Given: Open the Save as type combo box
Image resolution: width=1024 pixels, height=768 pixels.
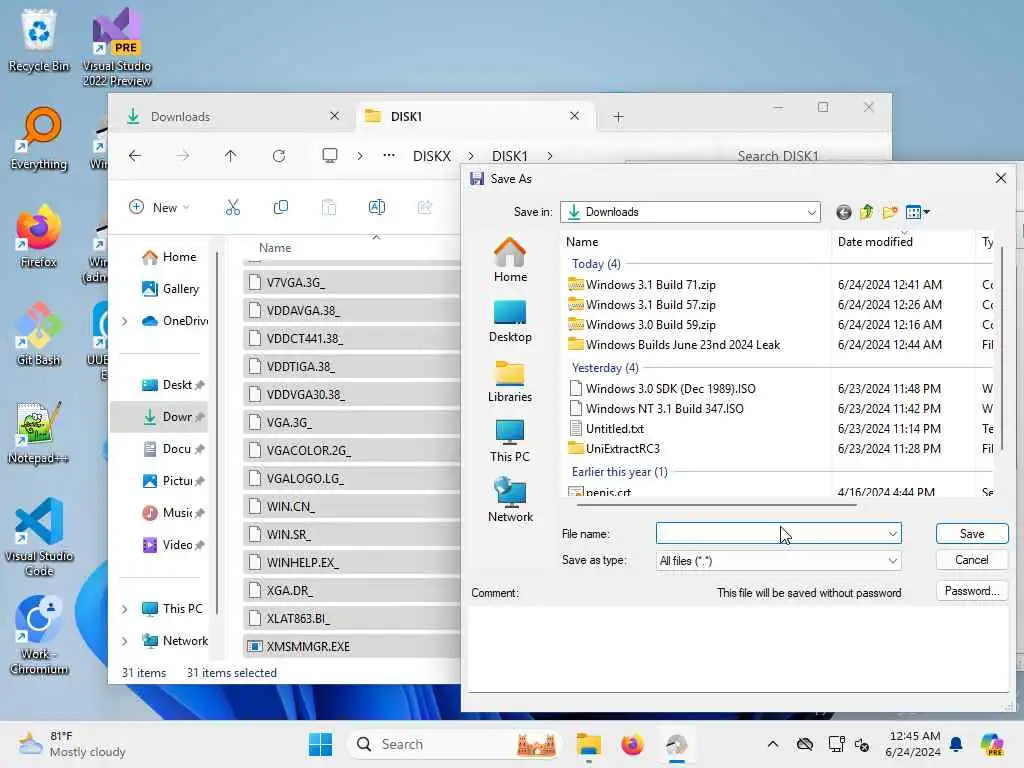Looking at the screenshot, I should [x=778, y=561].
